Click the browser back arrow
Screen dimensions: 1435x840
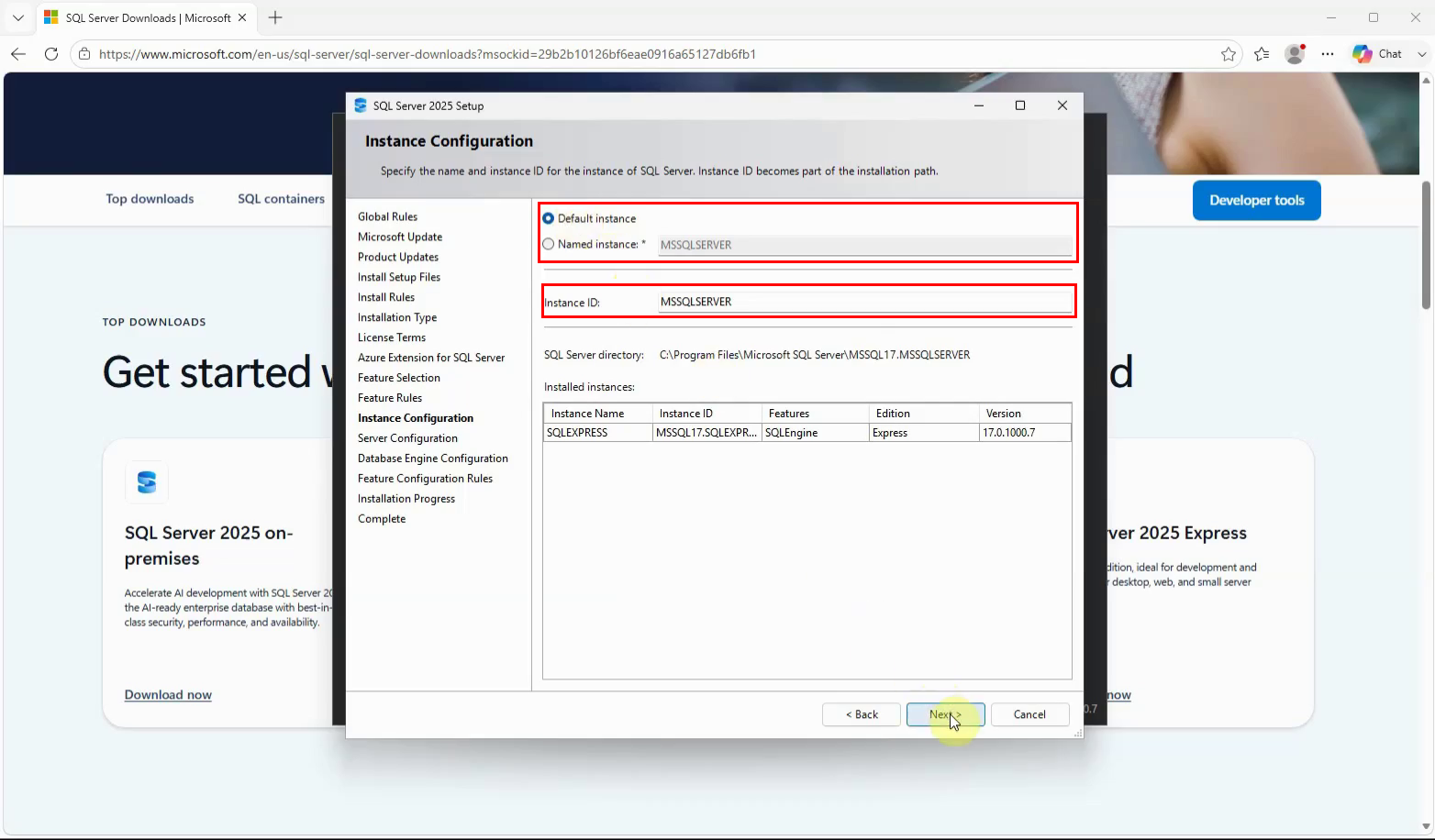18,54
